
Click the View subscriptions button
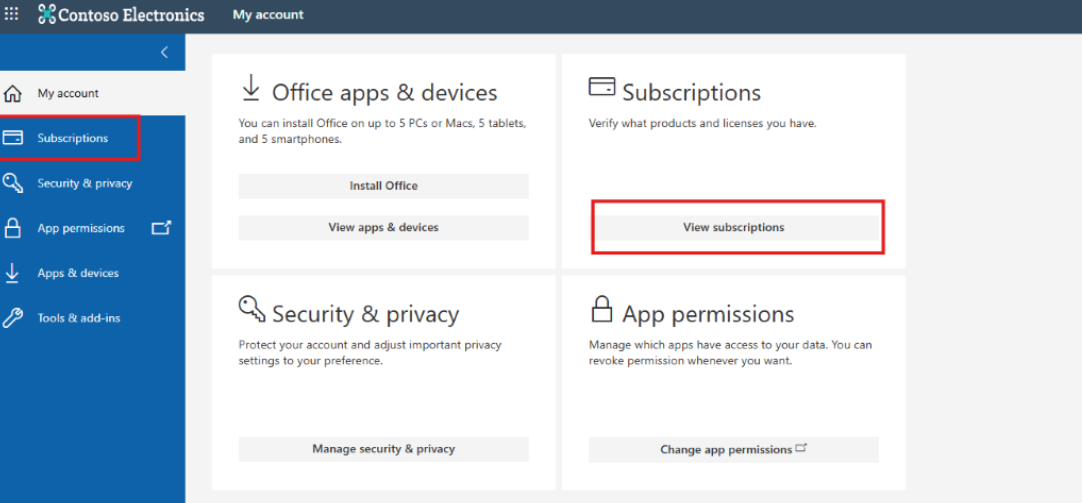734,228
